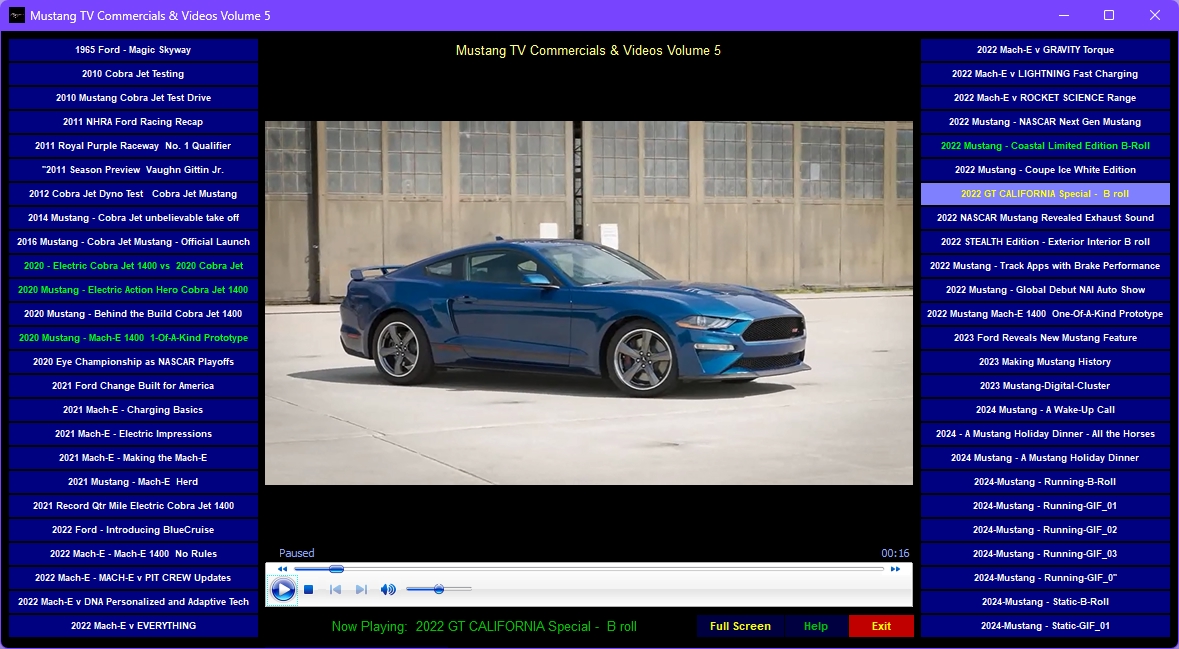Play 2011 Season Preview Vaughn Gittin Jr.
Image resolution: width=1179 pixels, height=649 pixels.
(133, 170)
